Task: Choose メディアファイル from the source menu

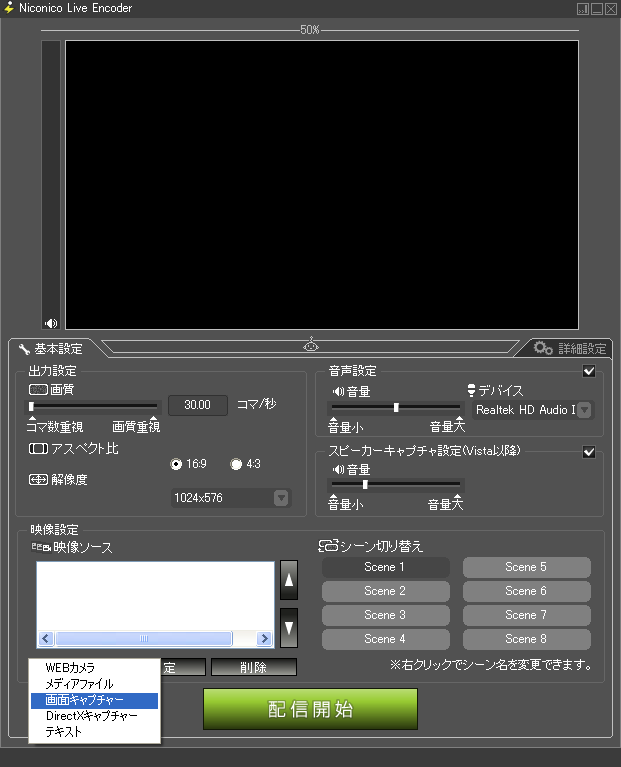Action: pos(94,684)
